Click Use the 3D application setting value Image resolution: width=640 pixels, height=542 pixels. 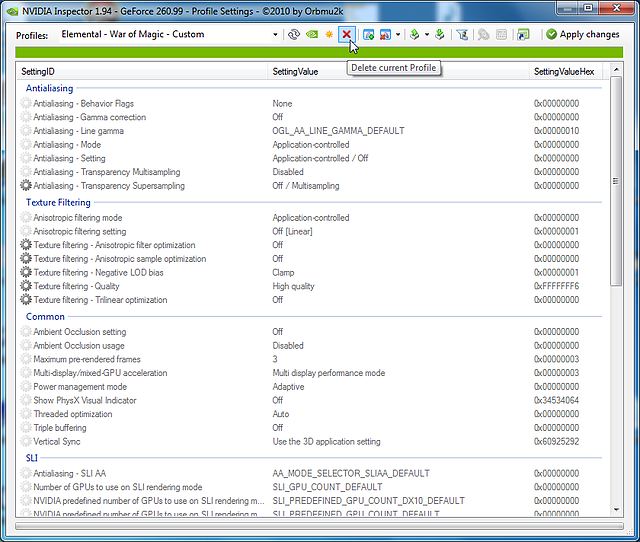[x=327, y=442]
